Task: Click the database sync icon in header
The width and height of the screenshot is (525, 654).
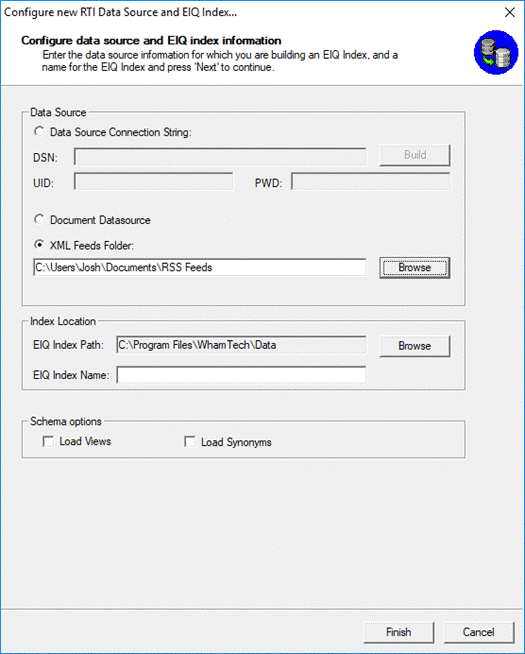Action: tap(496, 53)
